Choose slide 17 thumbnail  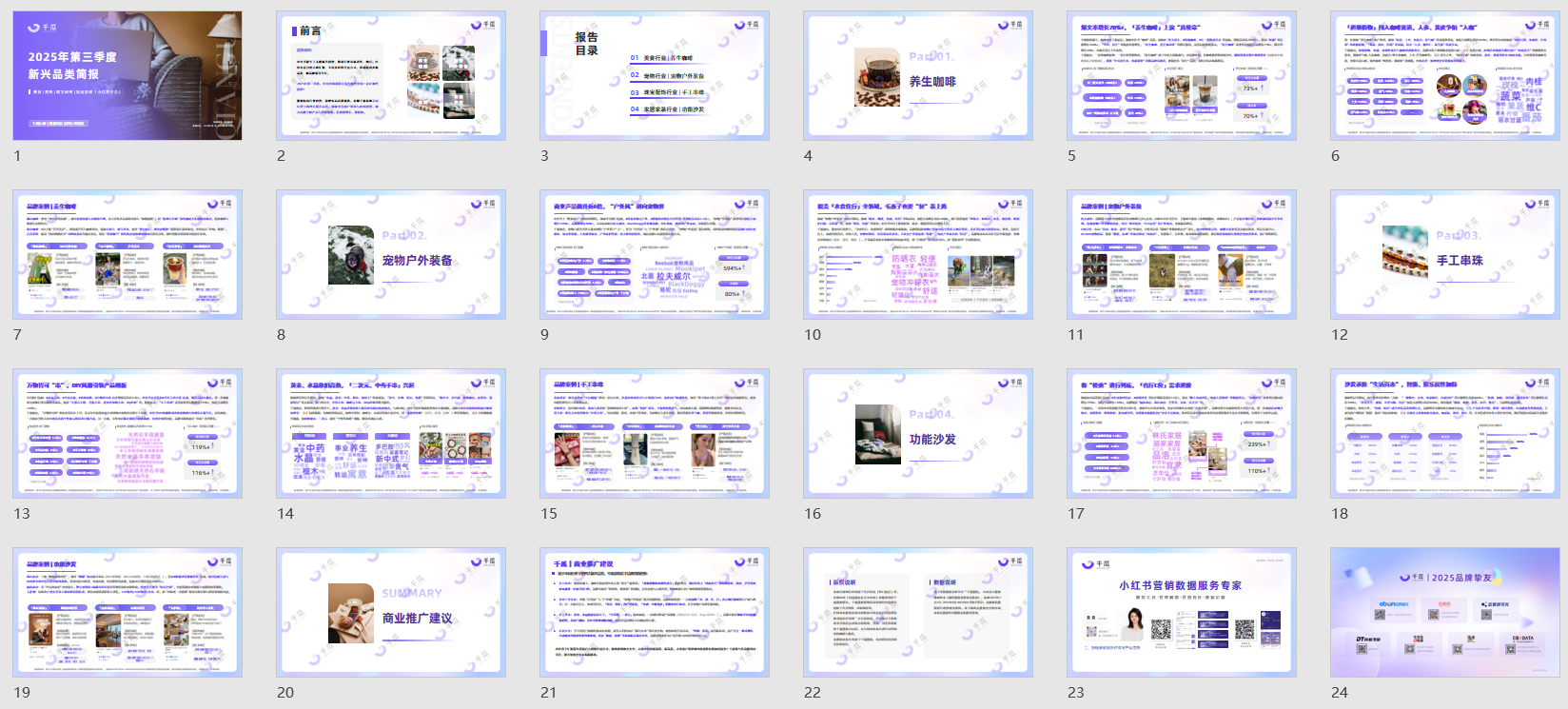[x=1182, y=434]
